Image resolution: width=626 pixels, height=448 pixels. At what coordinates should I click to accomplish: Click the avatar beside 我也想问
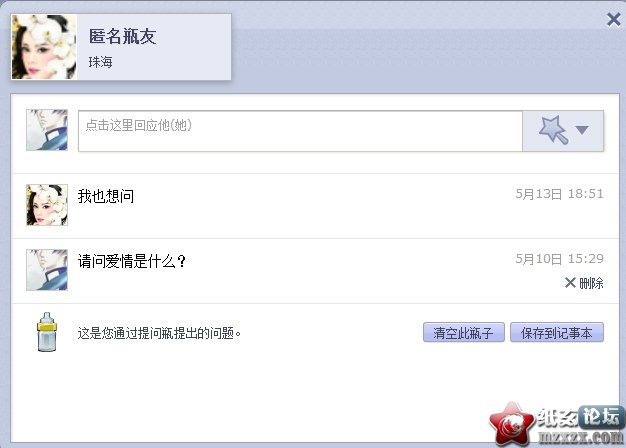tap(47, 205)
